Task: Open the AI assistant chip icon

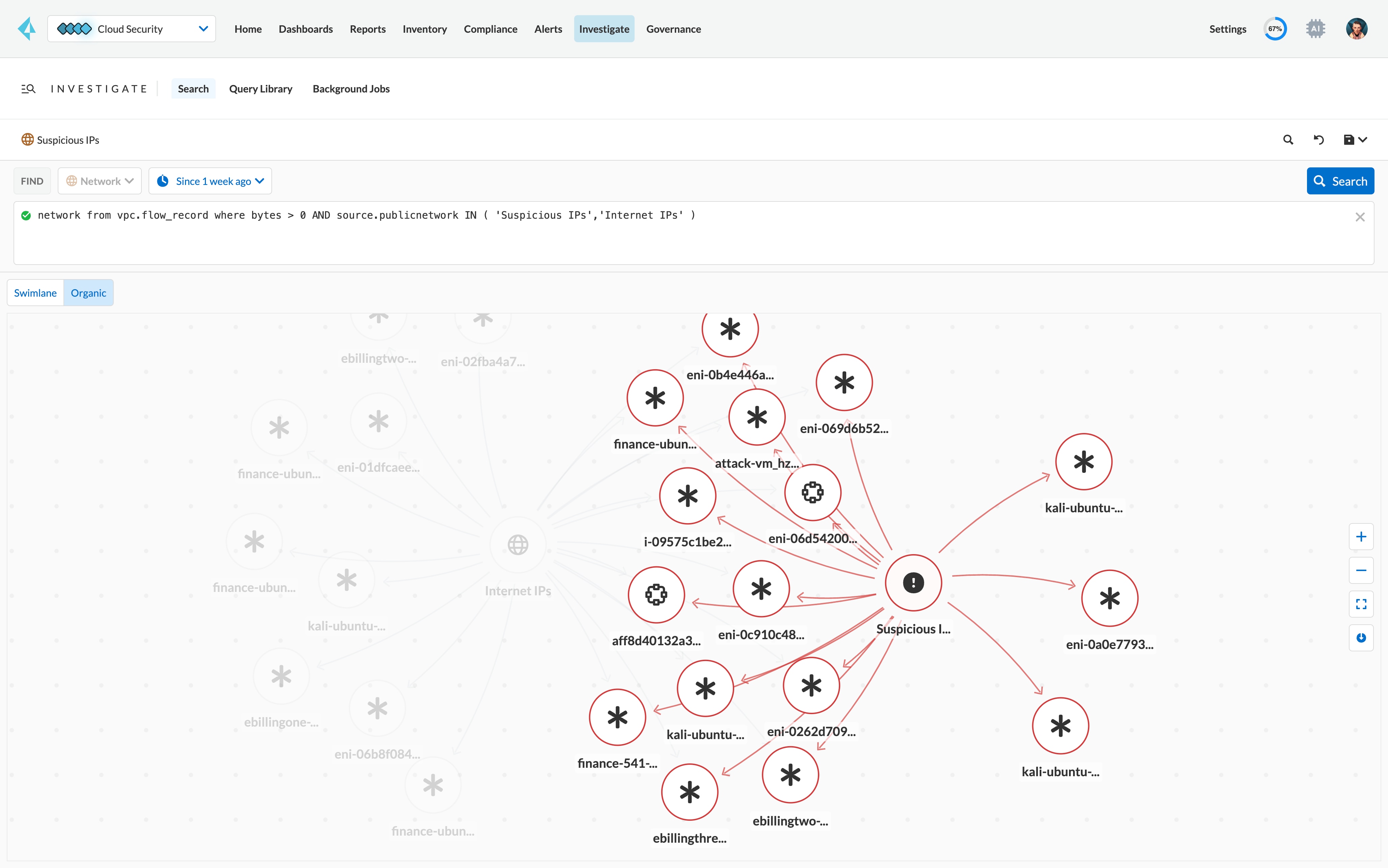Action: (1315, 29)
